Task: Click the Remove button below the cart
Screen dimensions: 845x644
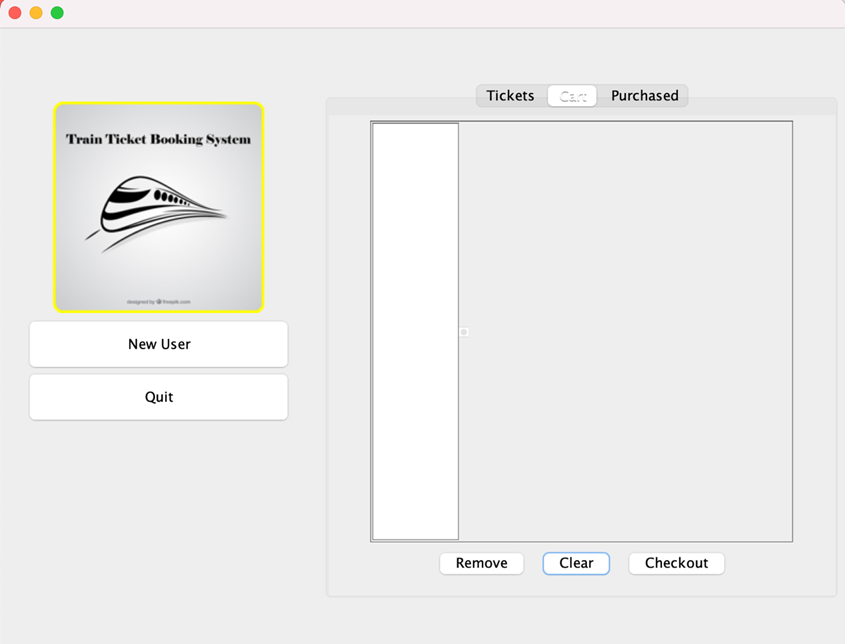Action: tap(481, 563)
